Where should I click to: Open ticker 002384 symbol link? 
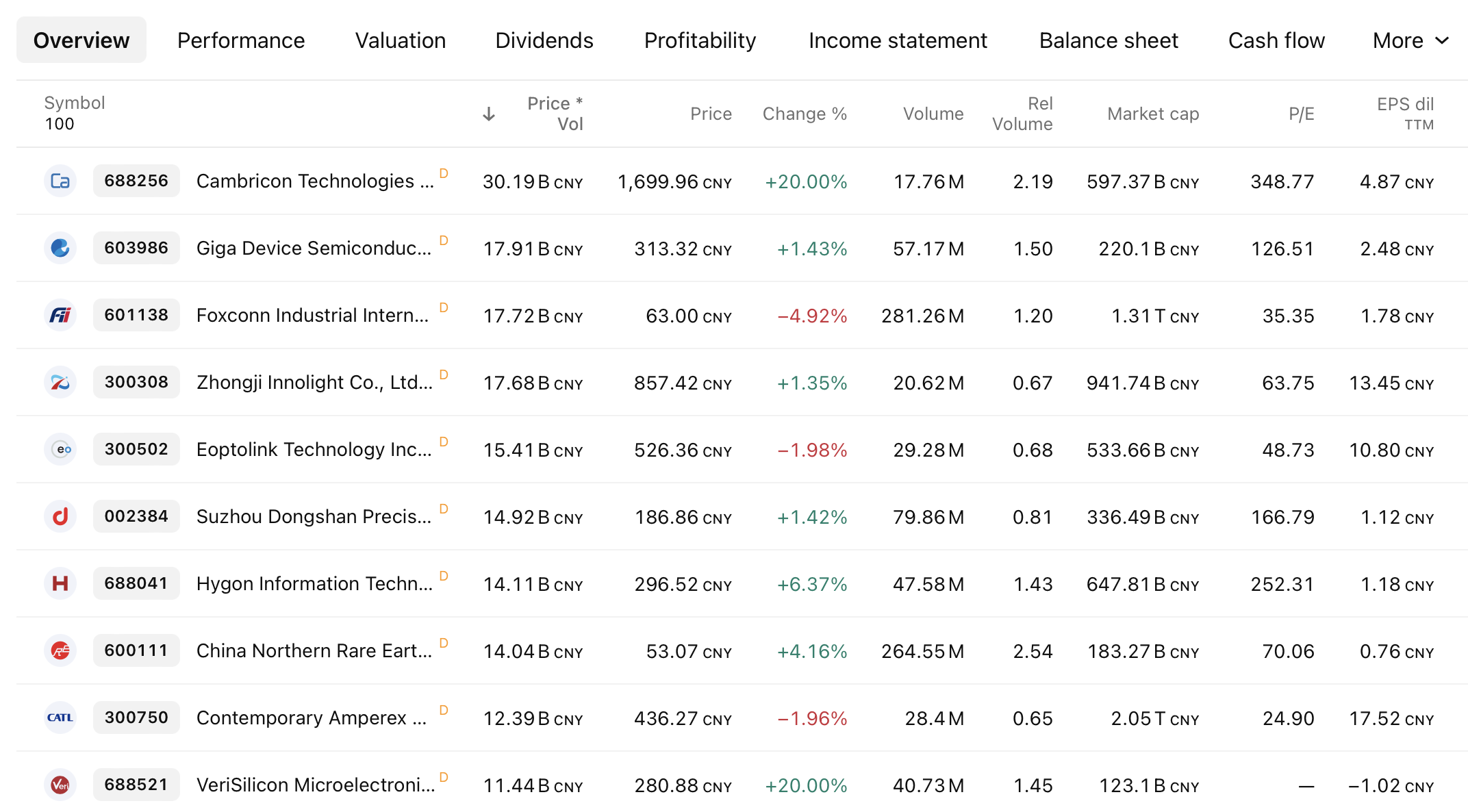136,516
